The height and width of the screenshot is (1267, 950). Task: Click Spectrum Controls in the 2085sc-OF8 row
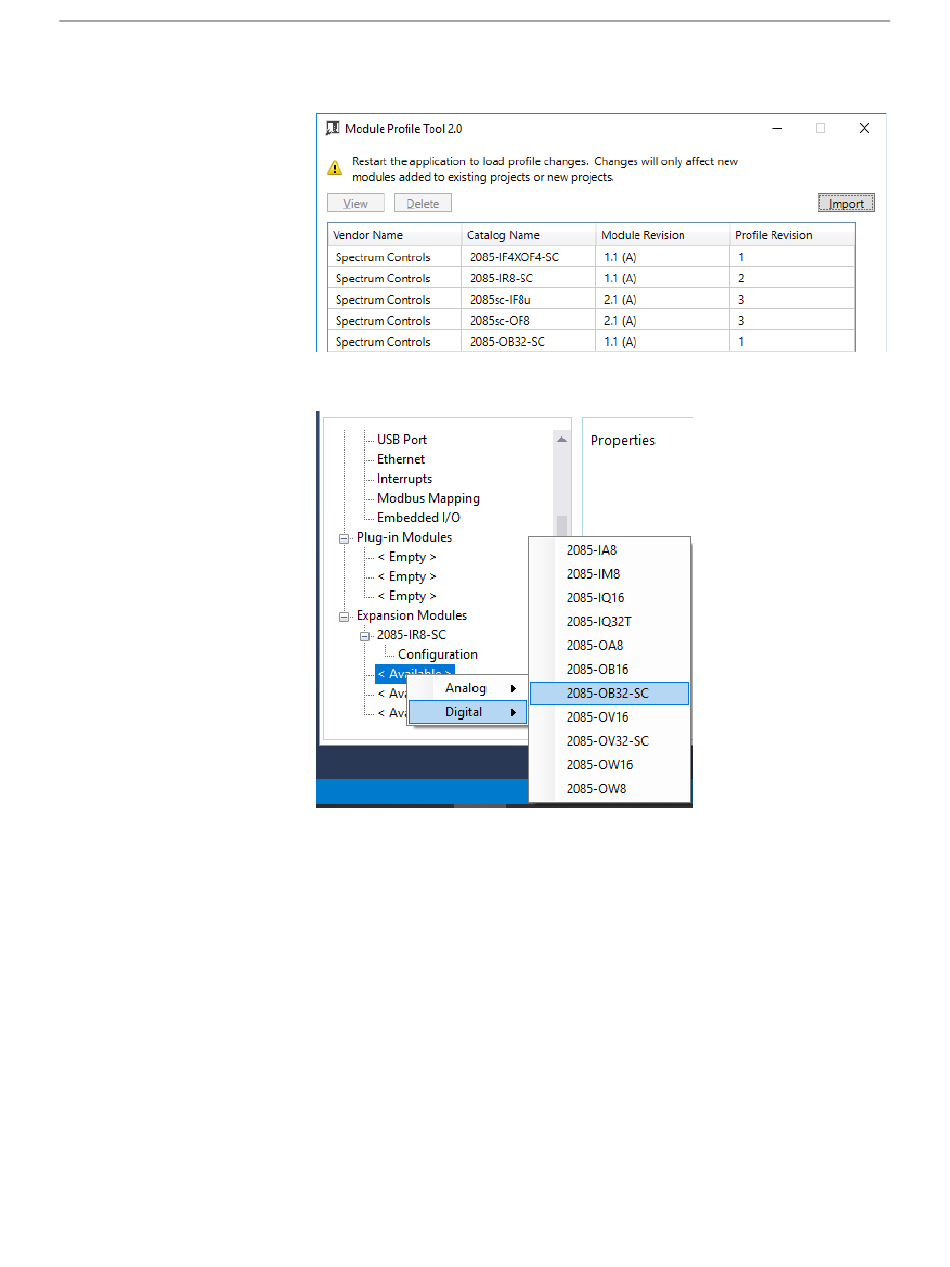click(x=383, y=321)
